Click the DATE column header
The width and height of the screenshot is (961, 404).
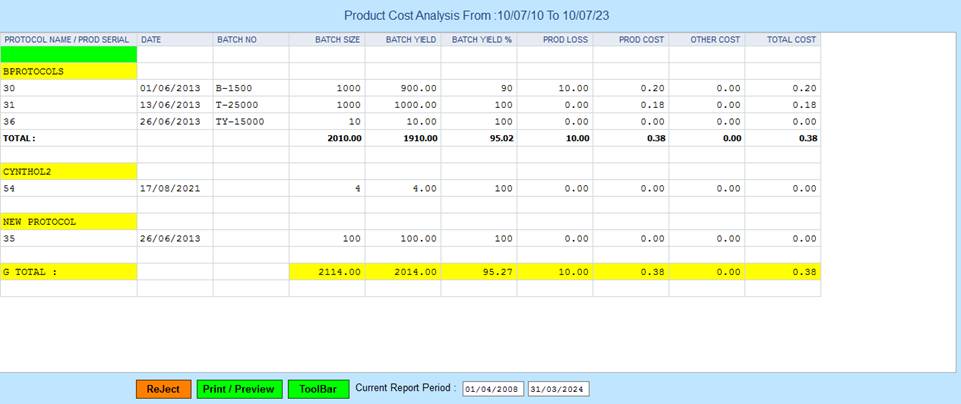point(152,39)
